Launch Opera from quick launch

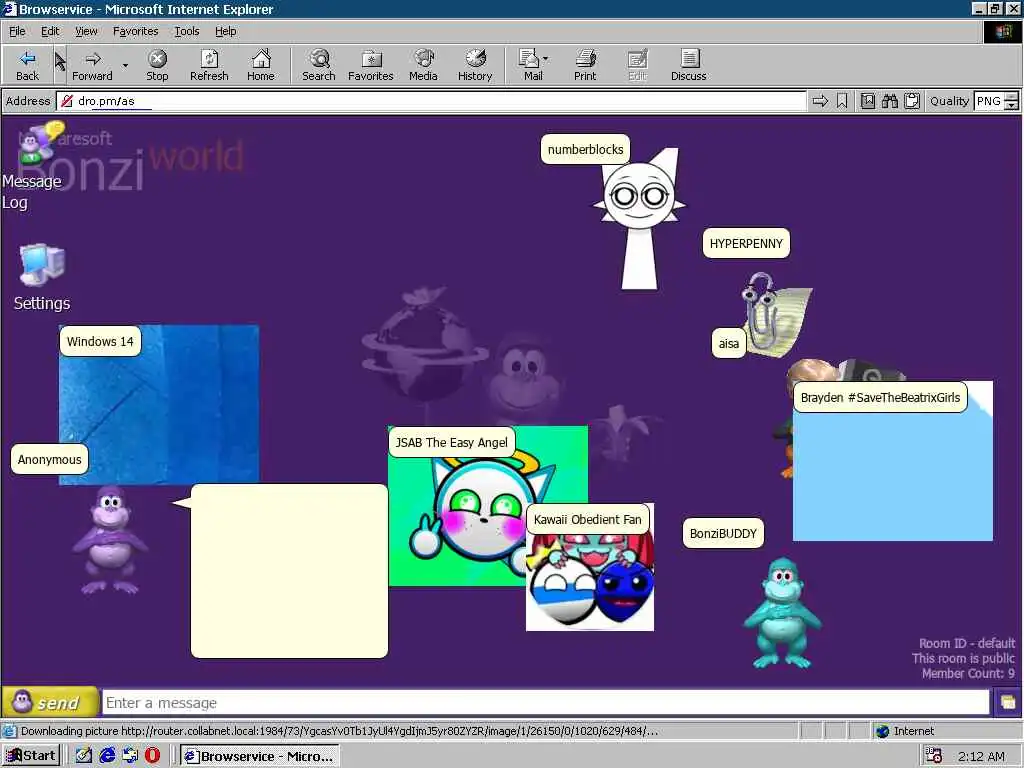point(152,756)
